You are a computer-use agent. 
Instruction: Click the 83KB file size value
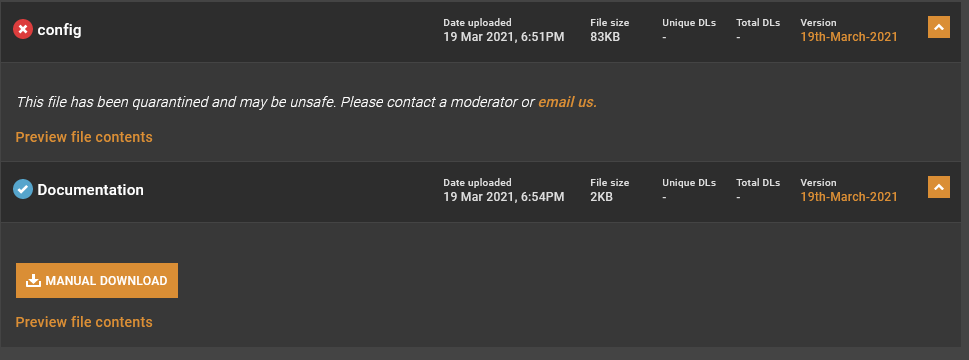coord(605,37)
